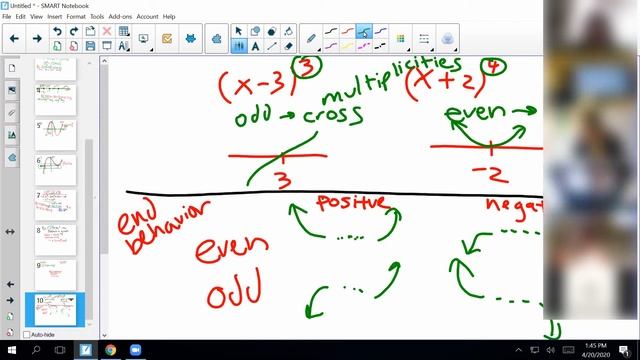
Task: Open the pen types dropdown
Action: click(319, 50)
